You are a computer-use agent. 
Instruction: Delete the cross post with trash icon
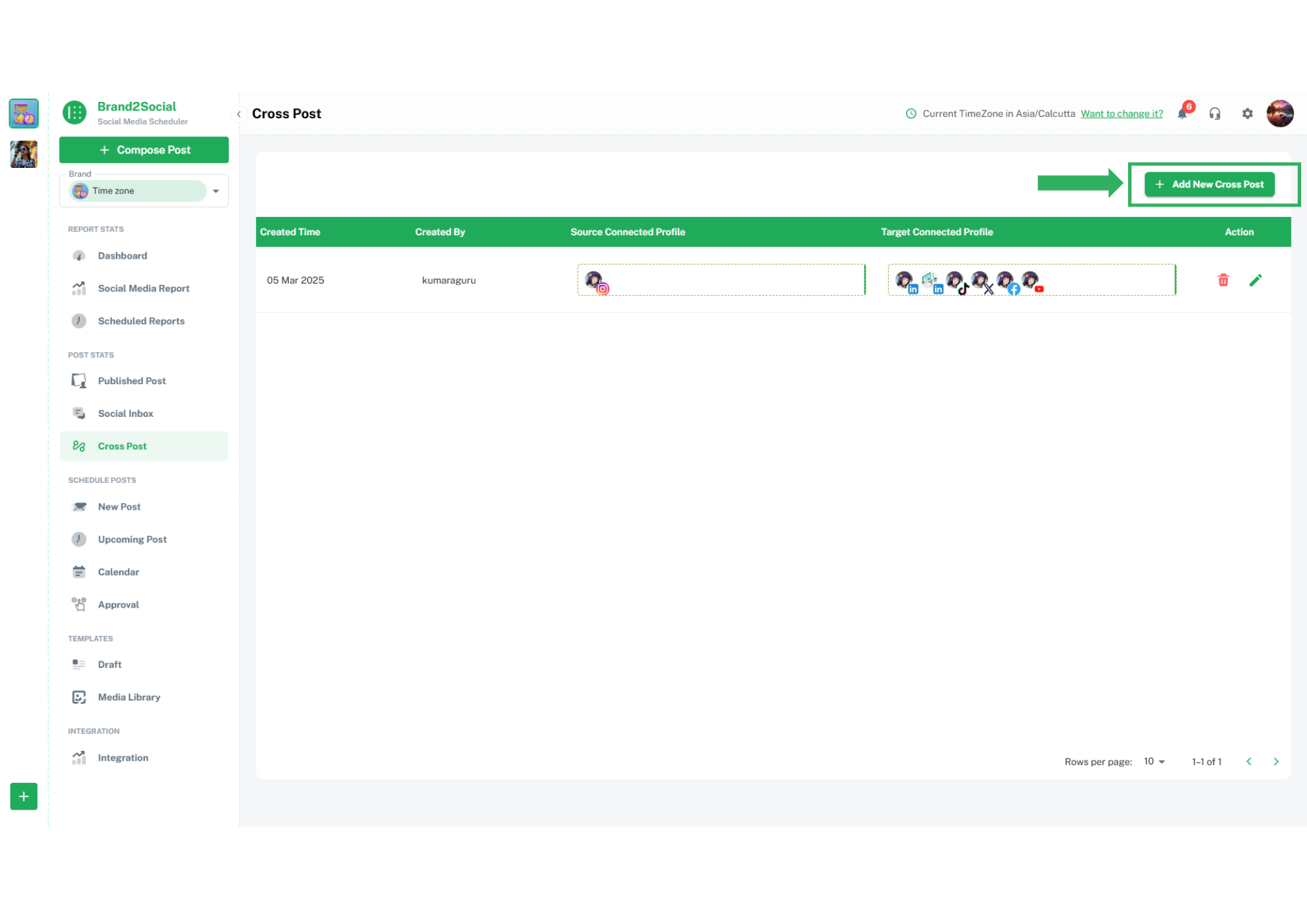[x=1223, y=280]
